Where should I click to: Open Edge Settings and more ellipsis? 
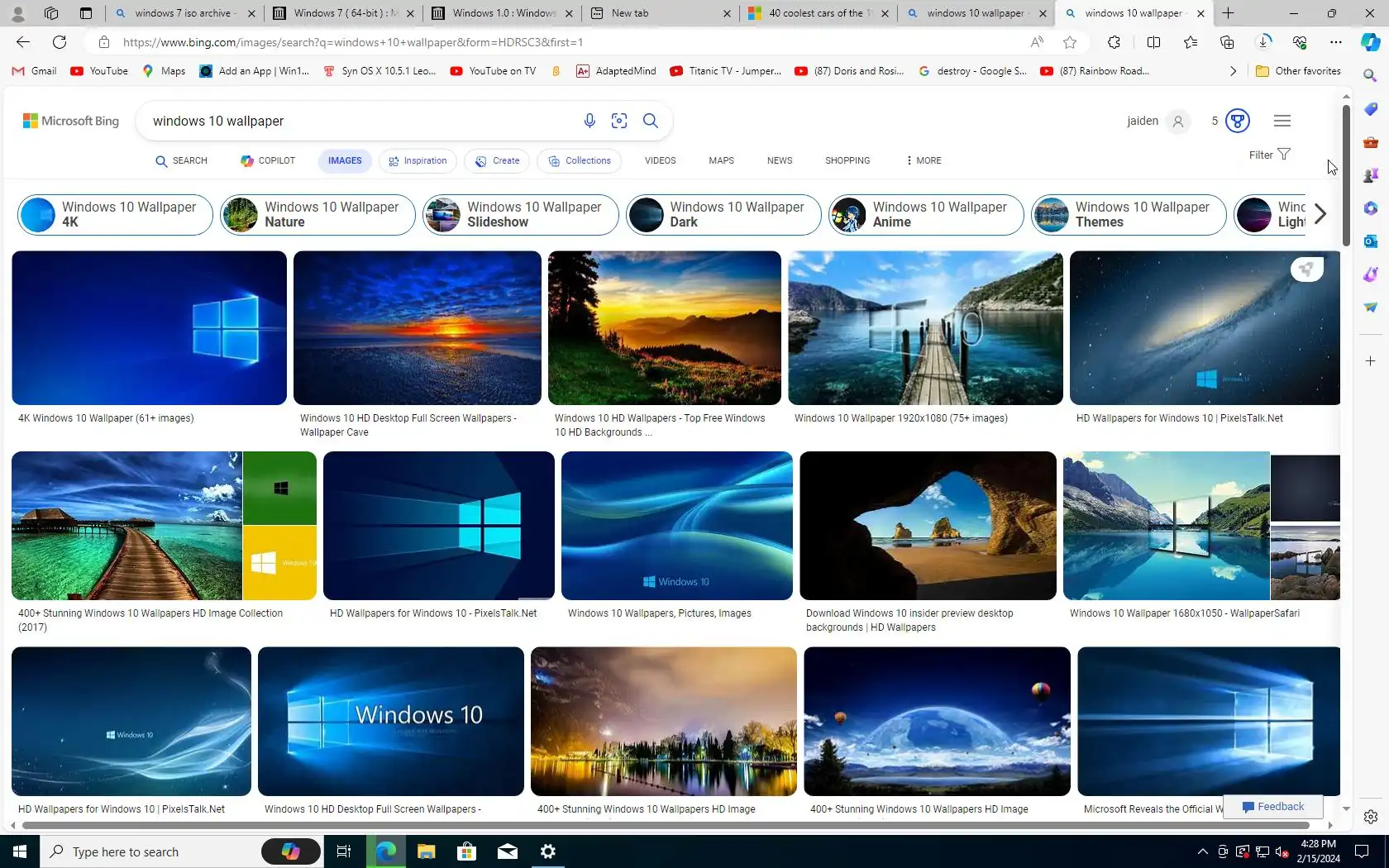[x=1336, y=42]
